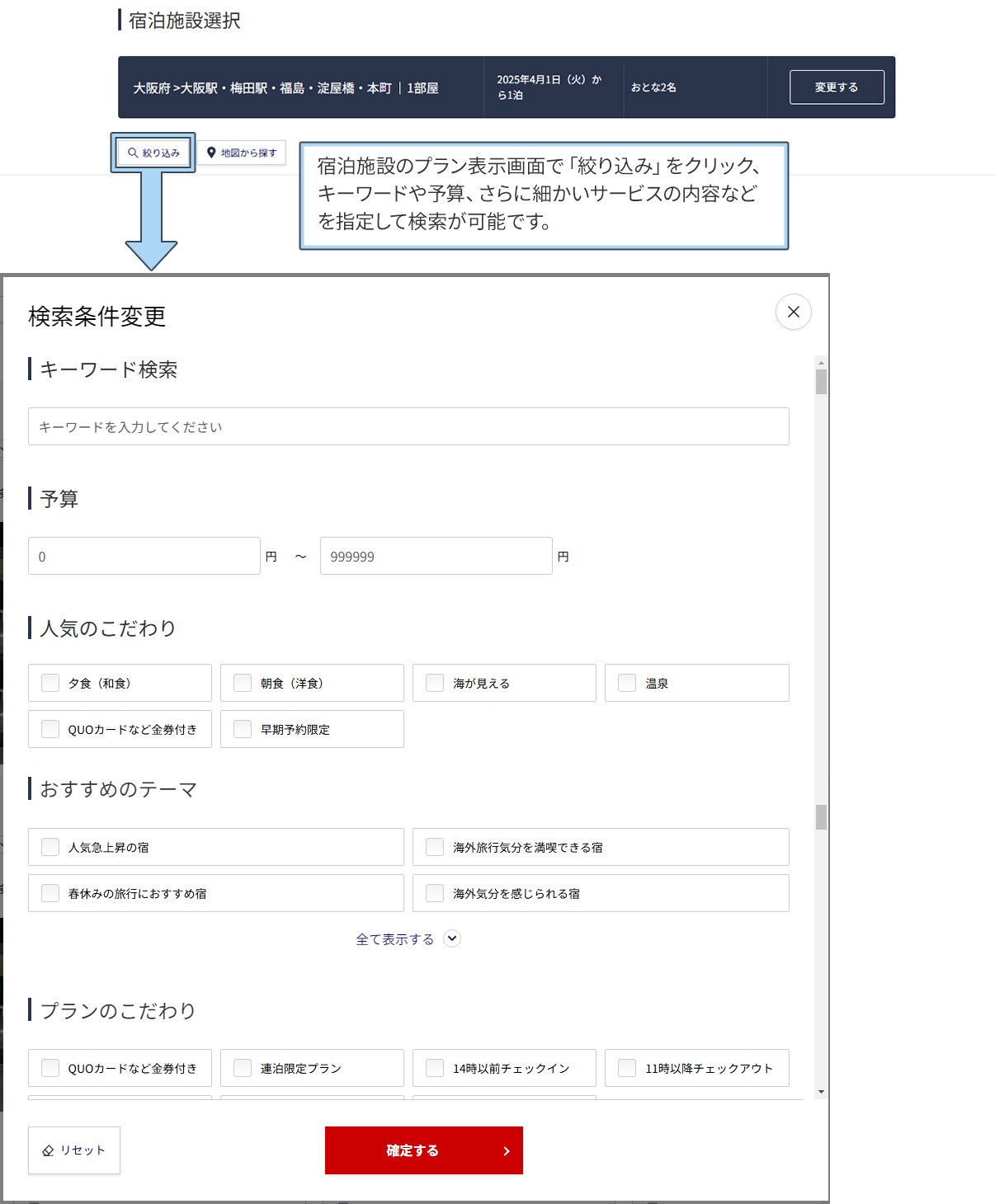995x1204 pixels.
Task: Click the dialog scrollbar up arrow
Action: click(x=821, y=363)
